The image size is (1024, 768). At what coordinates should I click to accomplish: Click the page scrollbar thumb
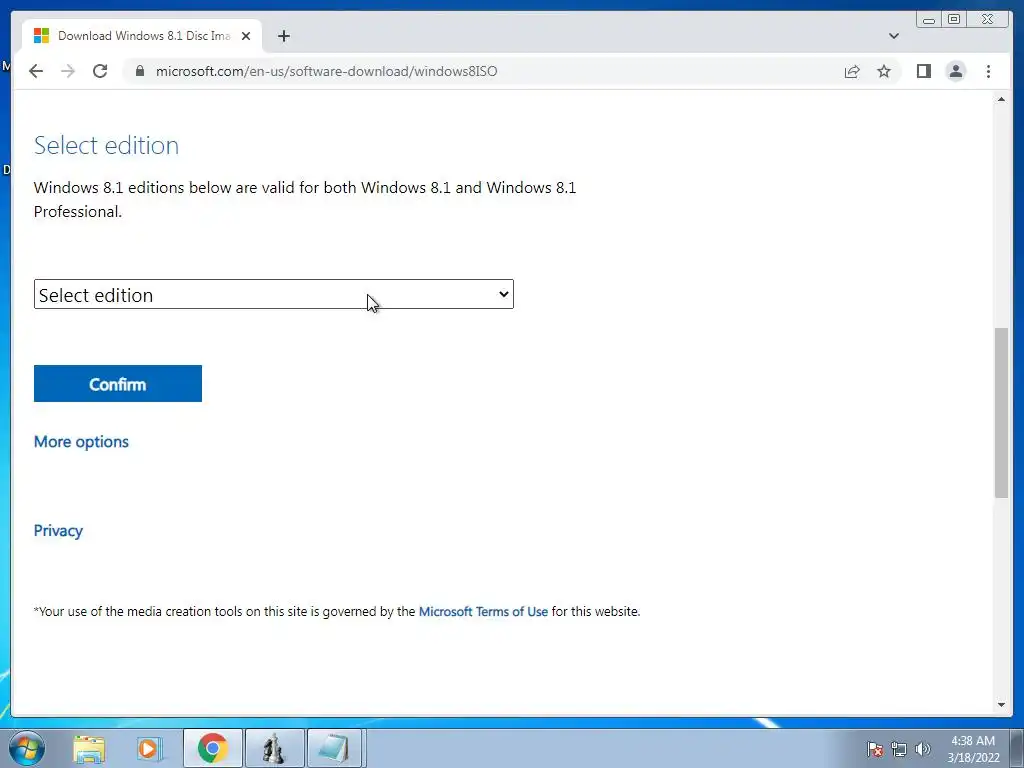point(1001,413)
